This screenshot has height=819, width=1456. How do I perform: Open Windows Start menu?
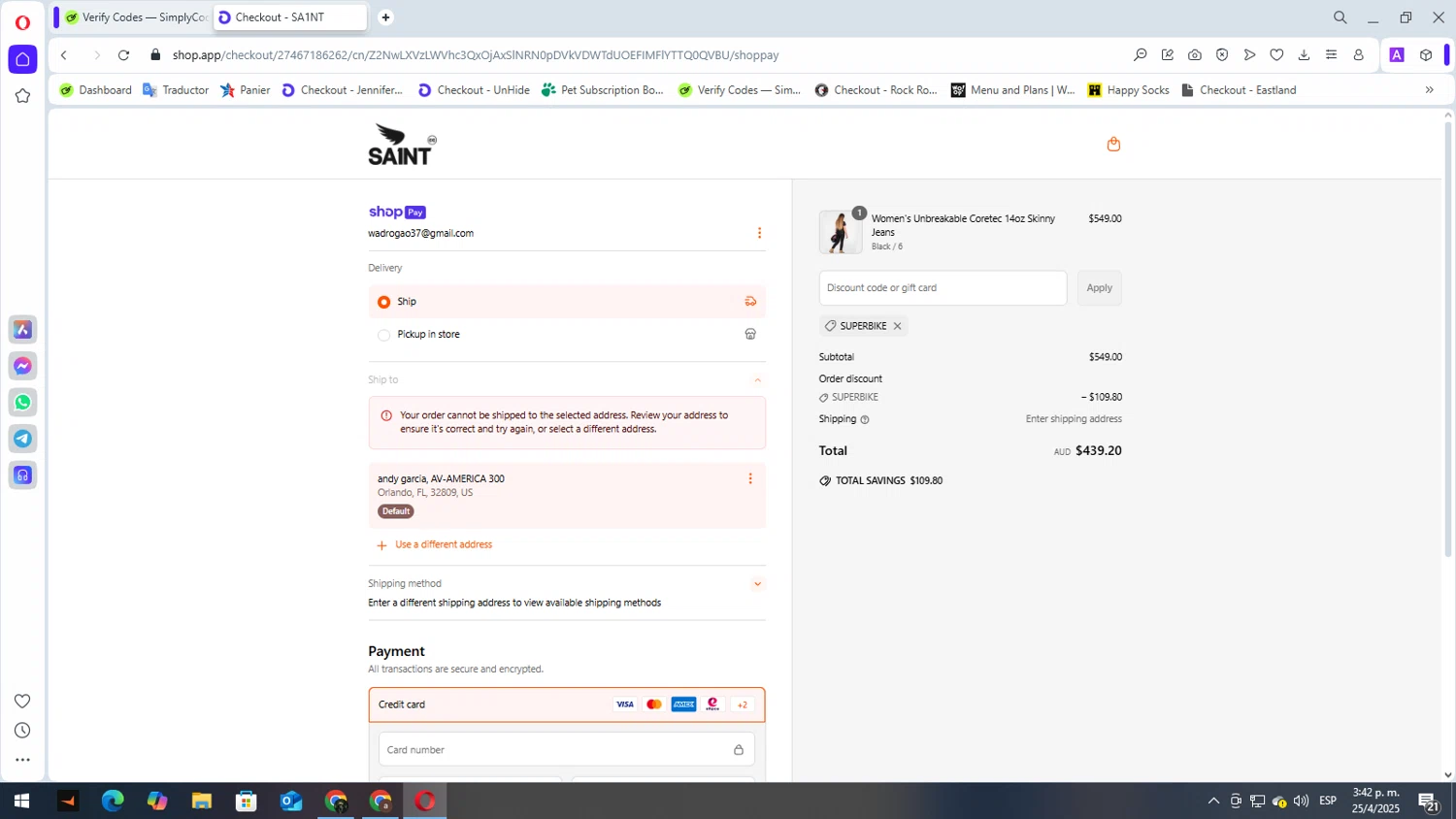(21, 801)
